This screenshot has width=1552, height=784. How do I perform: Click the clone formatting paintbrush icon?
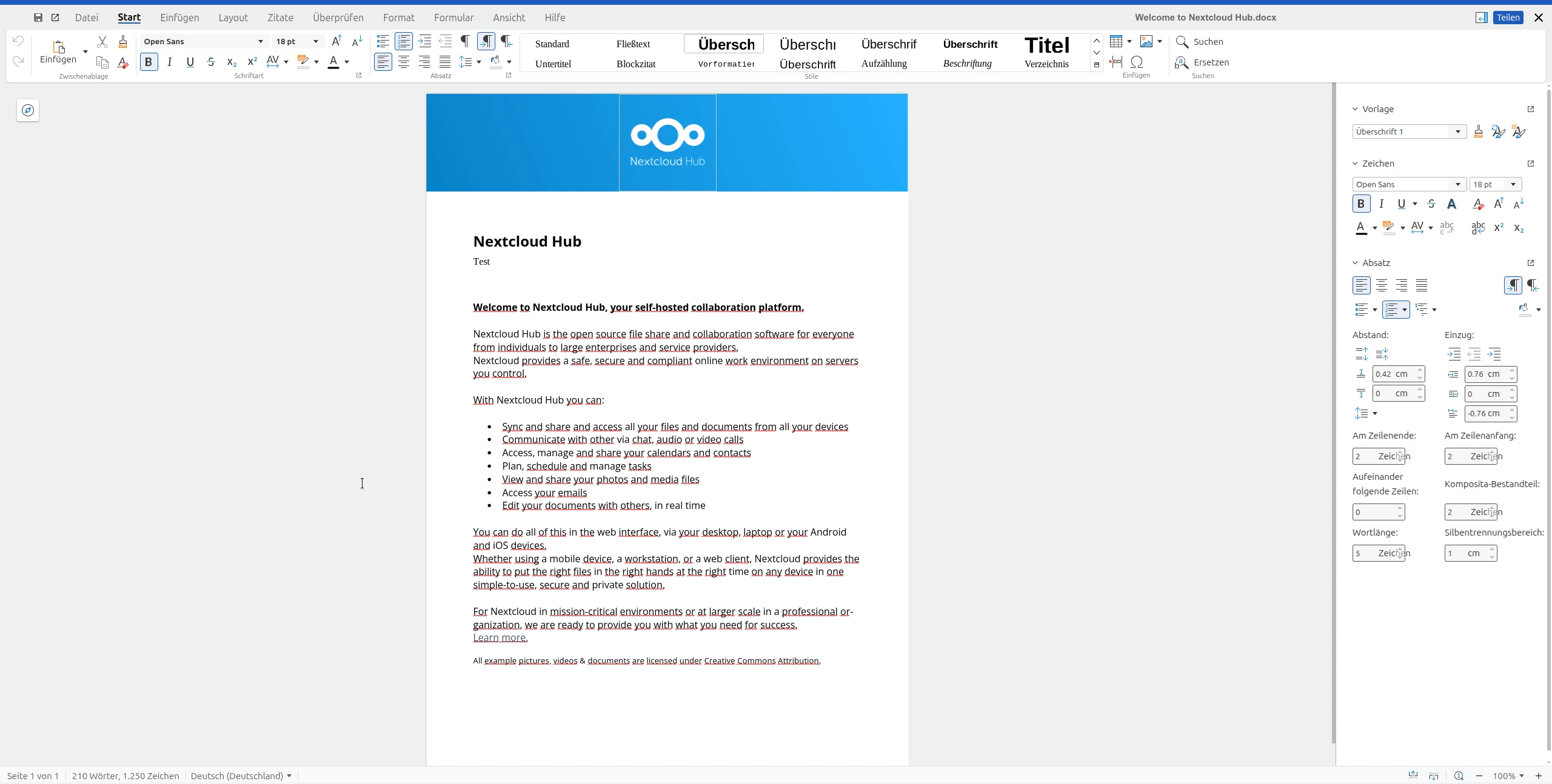[123, 42]
